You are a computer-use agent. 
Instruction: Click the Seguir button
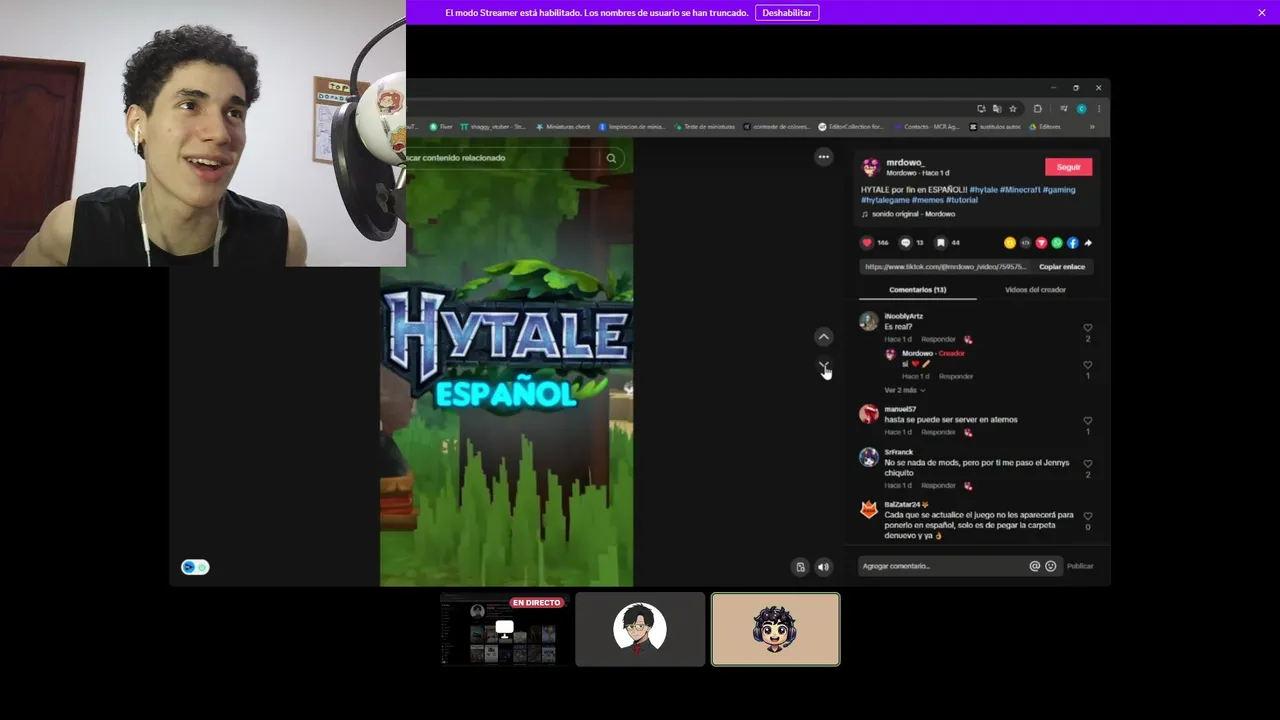(1068, 167)
